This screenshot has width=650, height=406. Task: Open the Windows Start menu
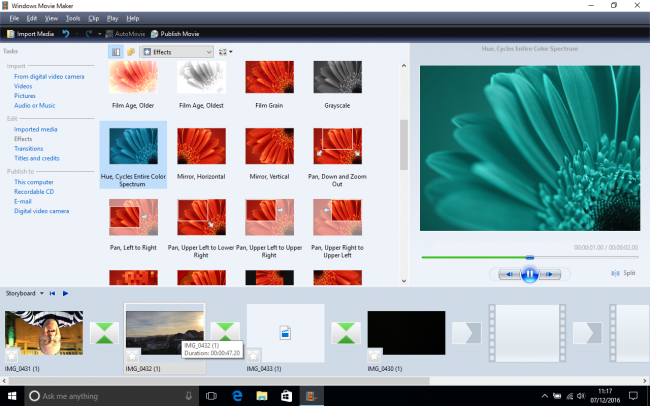tap(12, 396)
